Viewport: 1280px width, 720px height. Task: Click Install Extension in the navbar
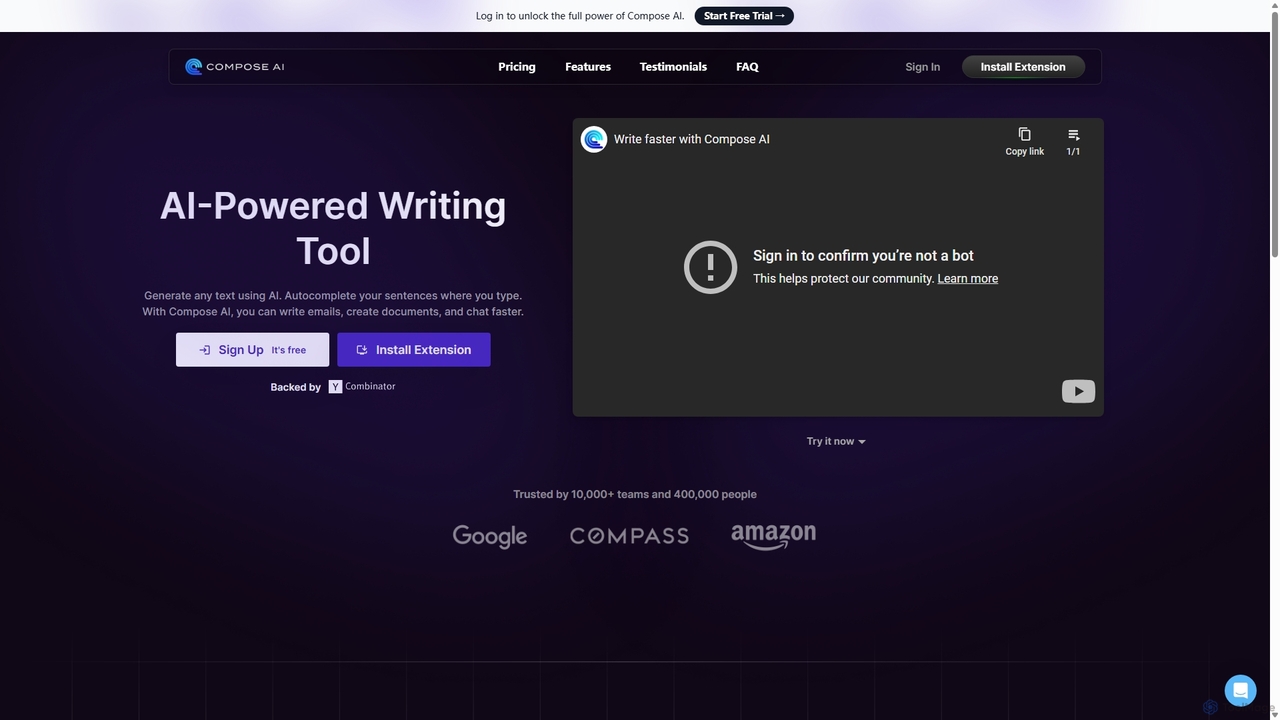click(x=1023, y=67)
